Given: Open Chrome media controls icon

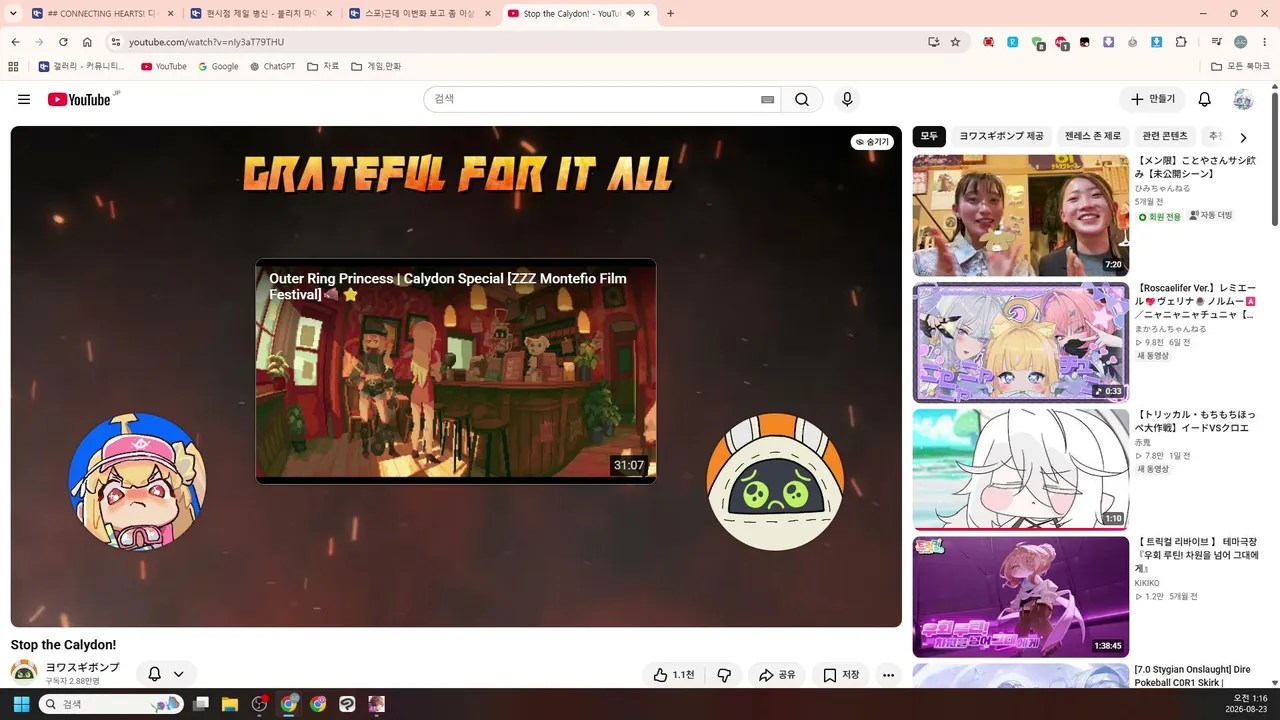Looking at the screenshot, I should point(1216,42).
